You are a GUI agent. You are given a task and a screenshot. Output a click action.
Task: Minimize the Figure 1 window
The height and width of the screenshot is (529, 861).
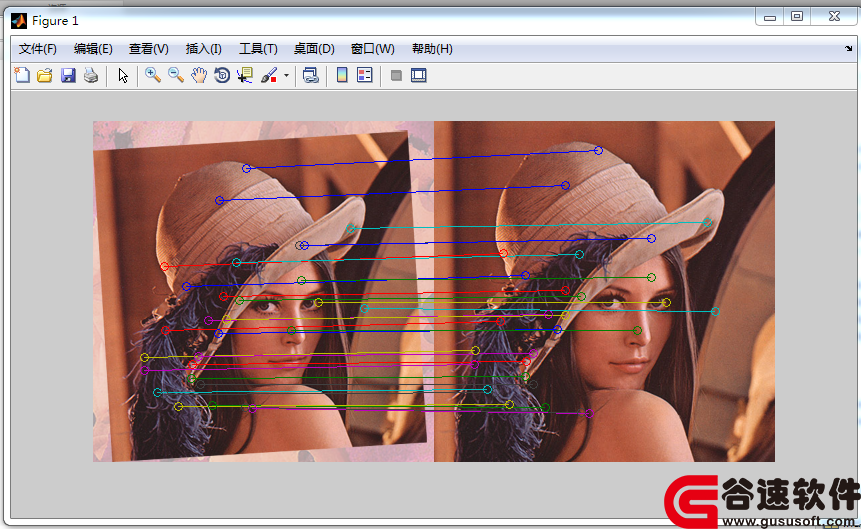770,17
